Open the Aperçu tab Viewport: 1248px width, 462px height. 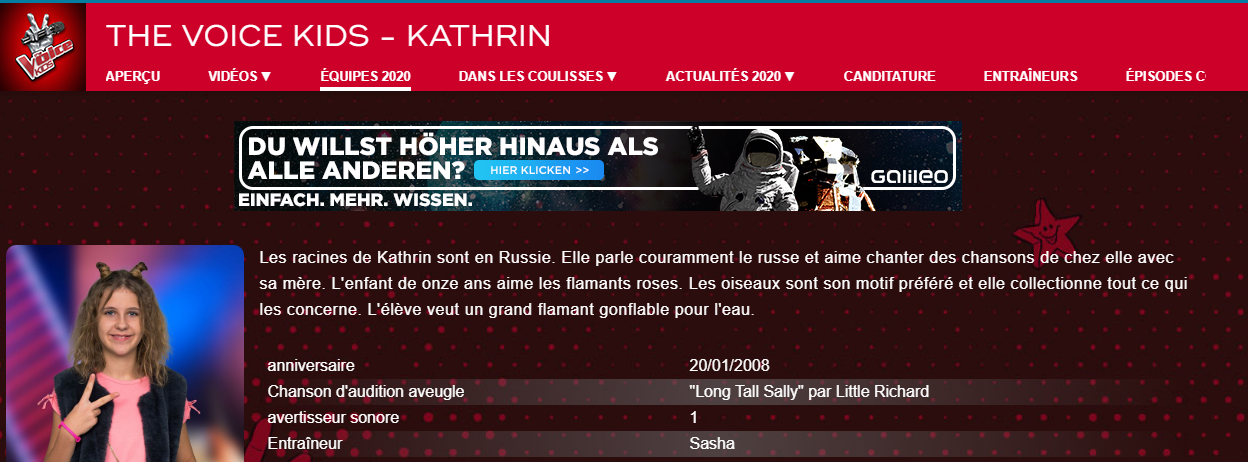(133, 76)
